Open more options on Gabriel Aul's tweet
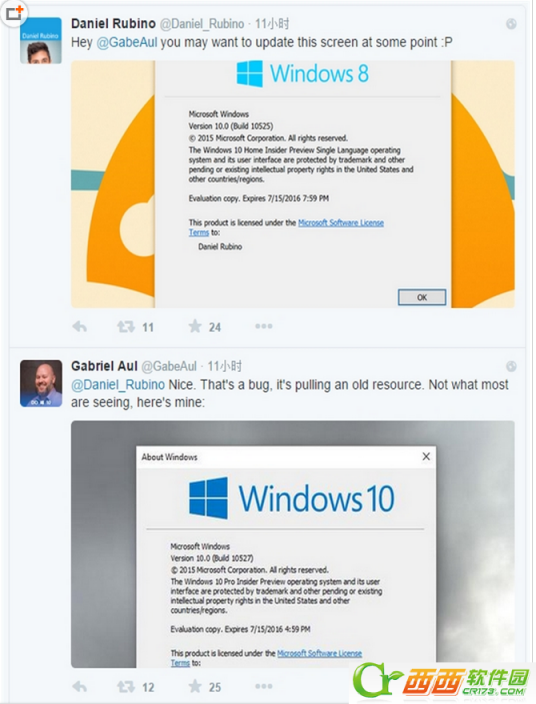This screenshot has height=704, width=536. pos(264,686)
